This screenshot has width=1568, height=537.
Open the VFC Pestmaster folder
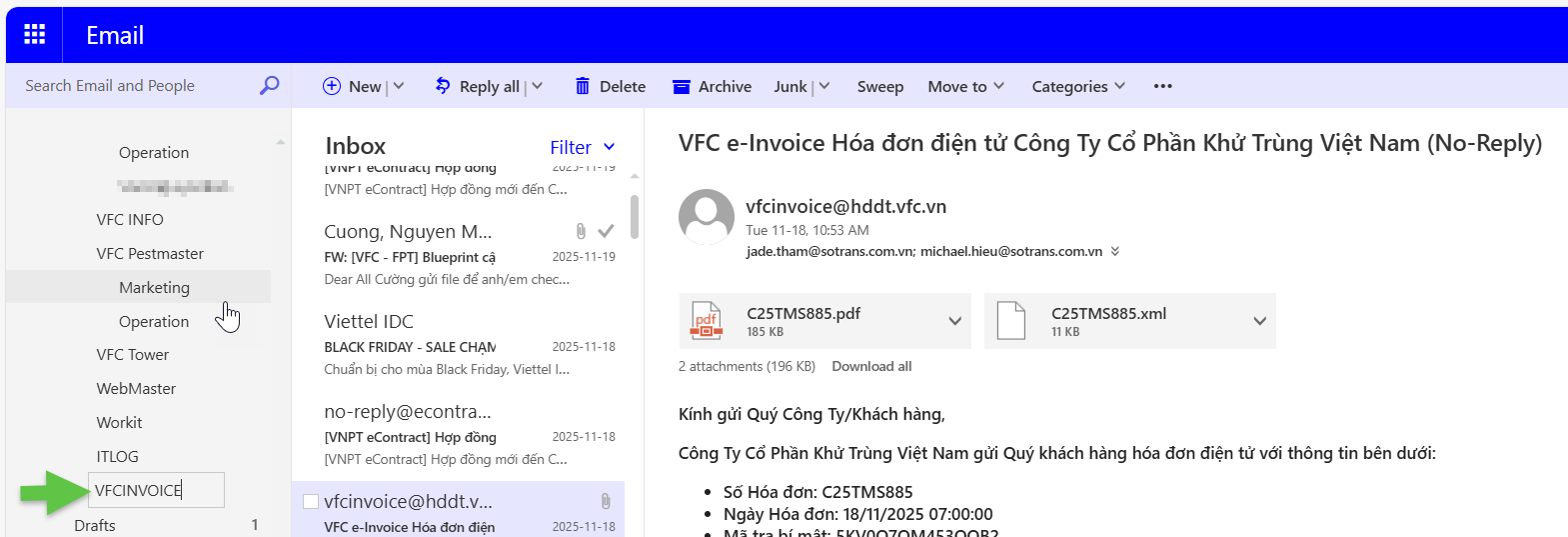tap(150, 253)
